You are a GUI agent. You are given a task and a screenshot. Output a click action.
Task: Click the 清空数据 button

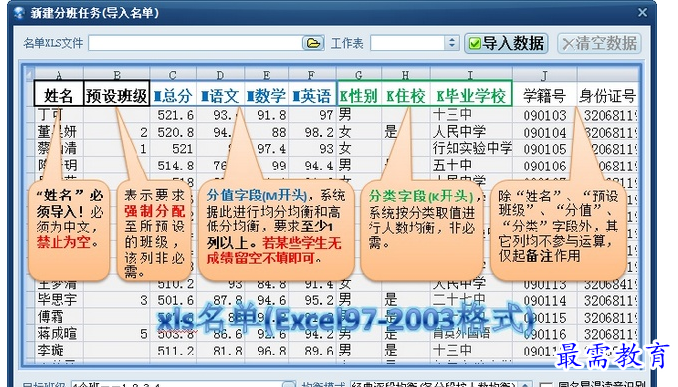(x=599, y=43)
